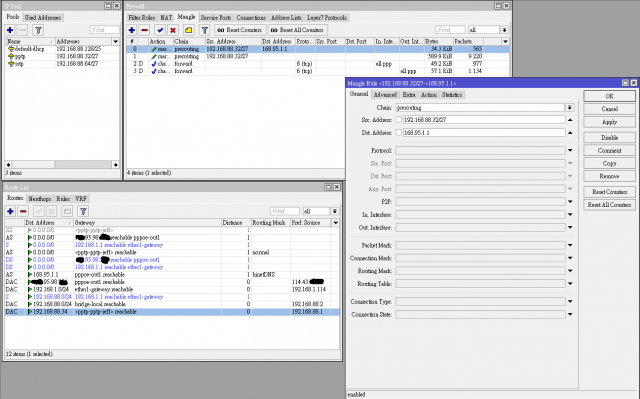Screen dimensions: 640x399
Task: Expand the Protocol field arrow
Action: [x=570, y=151]
